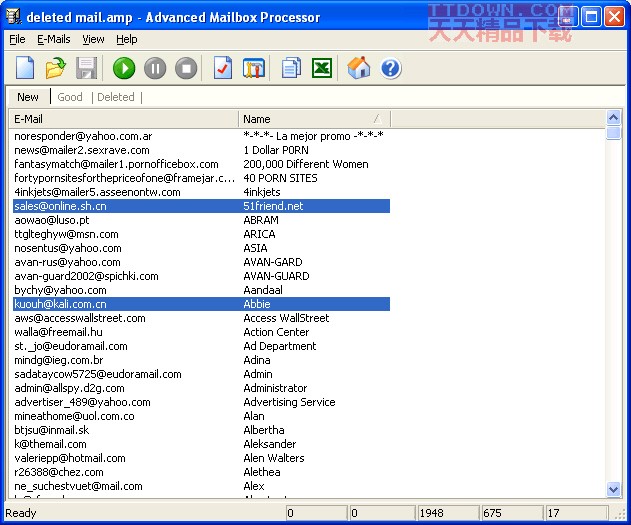Select the 4inkjets@mailer5.asseenontw.com entry

(201, 192)
